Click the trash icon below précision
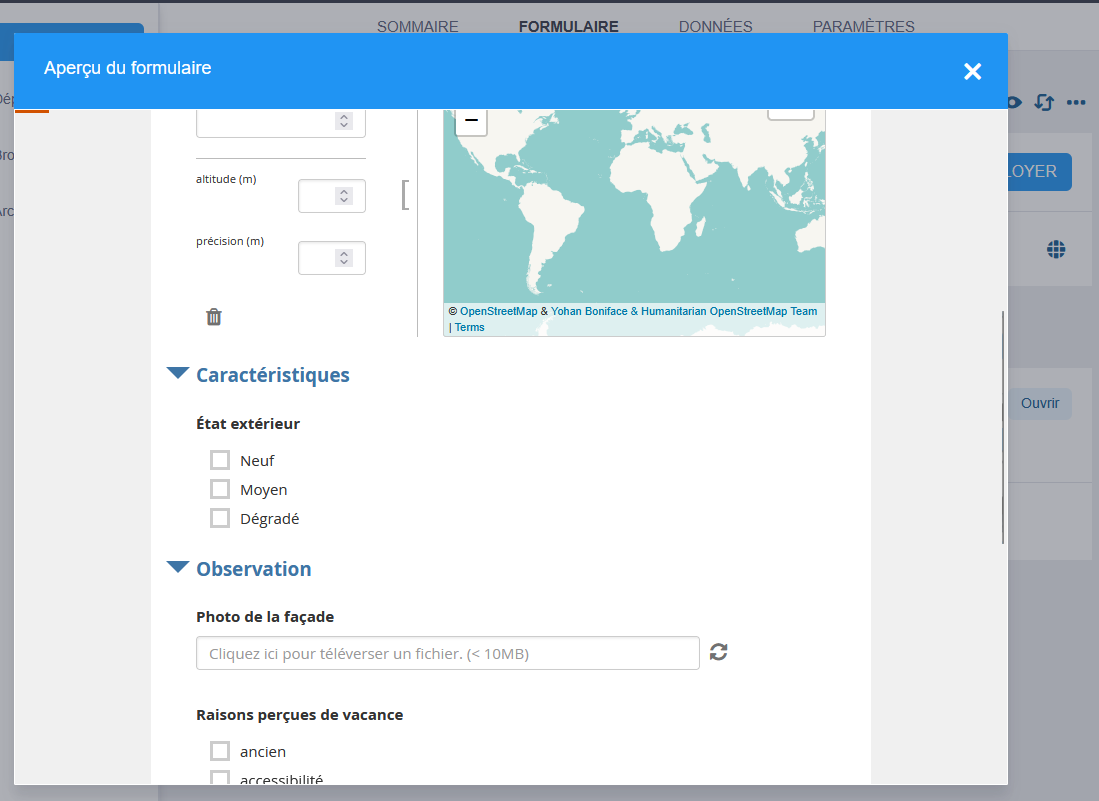This screenshot has height=801, width=1099. tap(214, 317)
